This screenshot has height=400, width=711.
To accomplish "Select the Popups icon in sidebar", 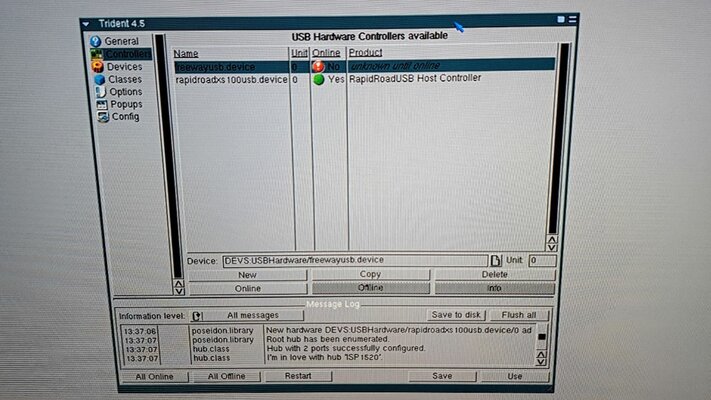I will 101,104.
